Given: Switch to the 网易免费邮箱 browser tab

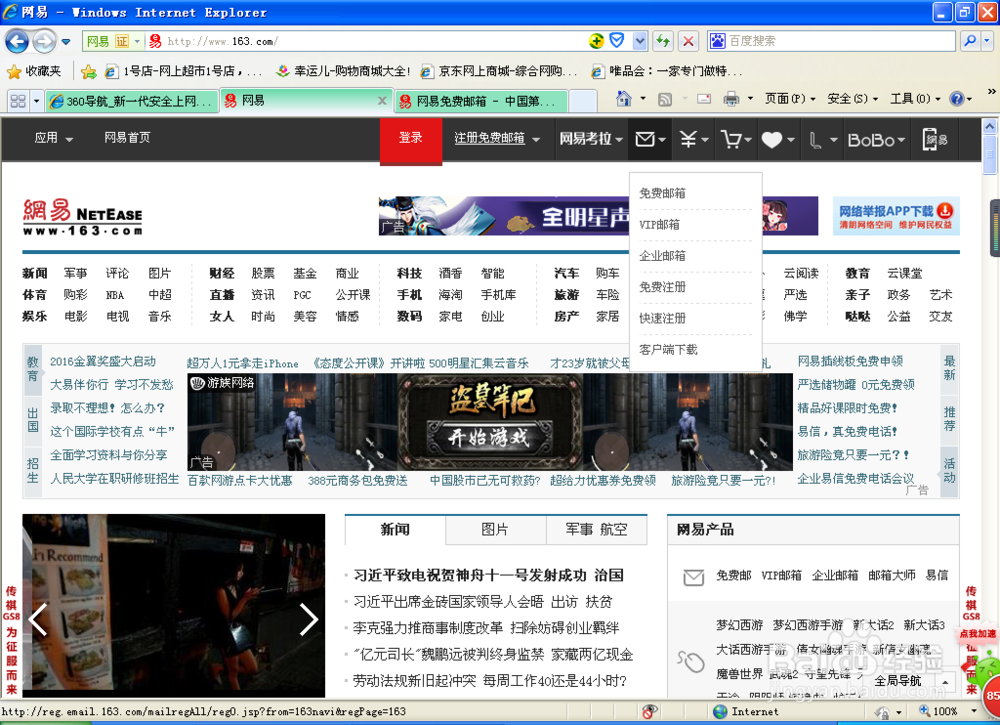Looking at the screenshot, I should [x=480, y=101].
